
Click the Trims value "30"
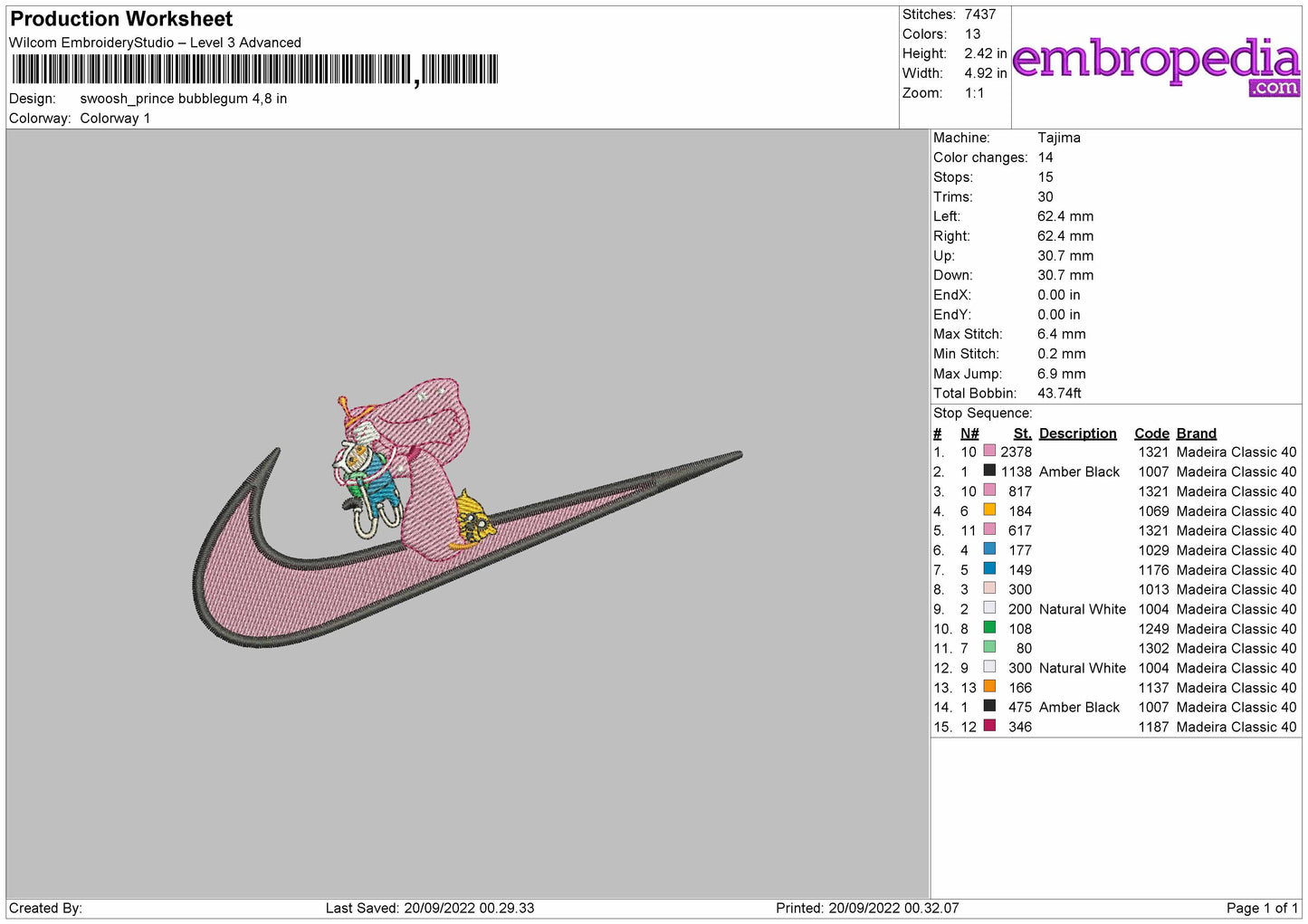coord(1045,197)
